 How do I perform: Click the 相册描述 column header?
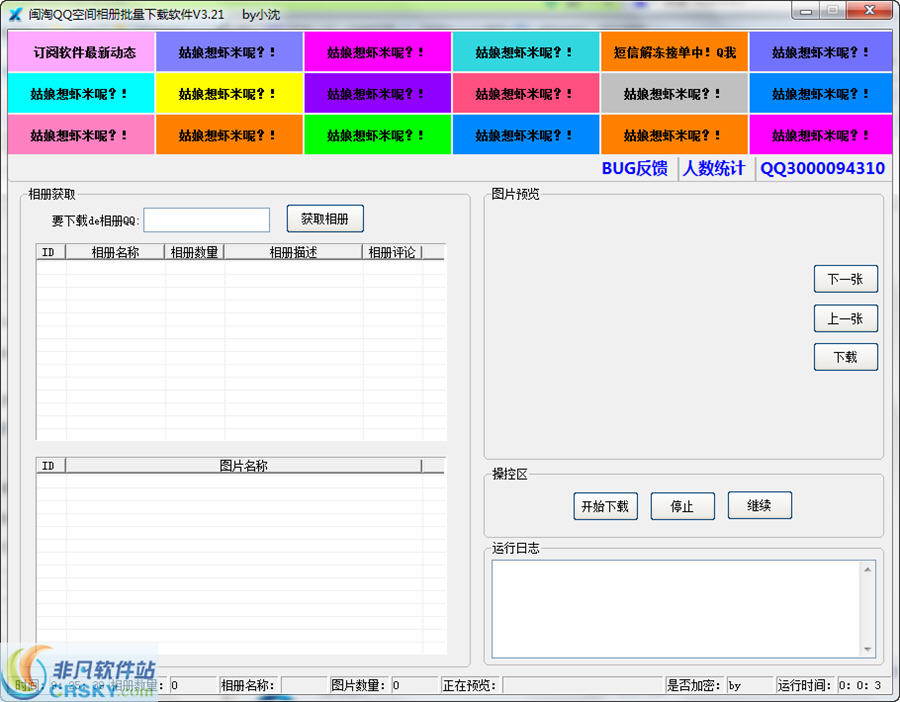[x=293, y=252]
